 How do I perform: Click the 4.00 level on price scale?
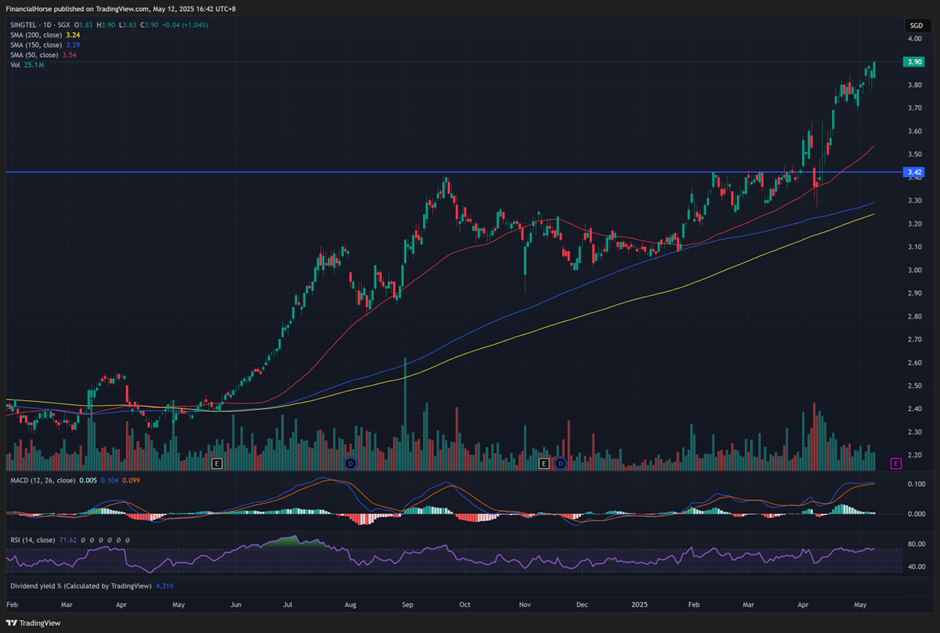pos(913,39)
